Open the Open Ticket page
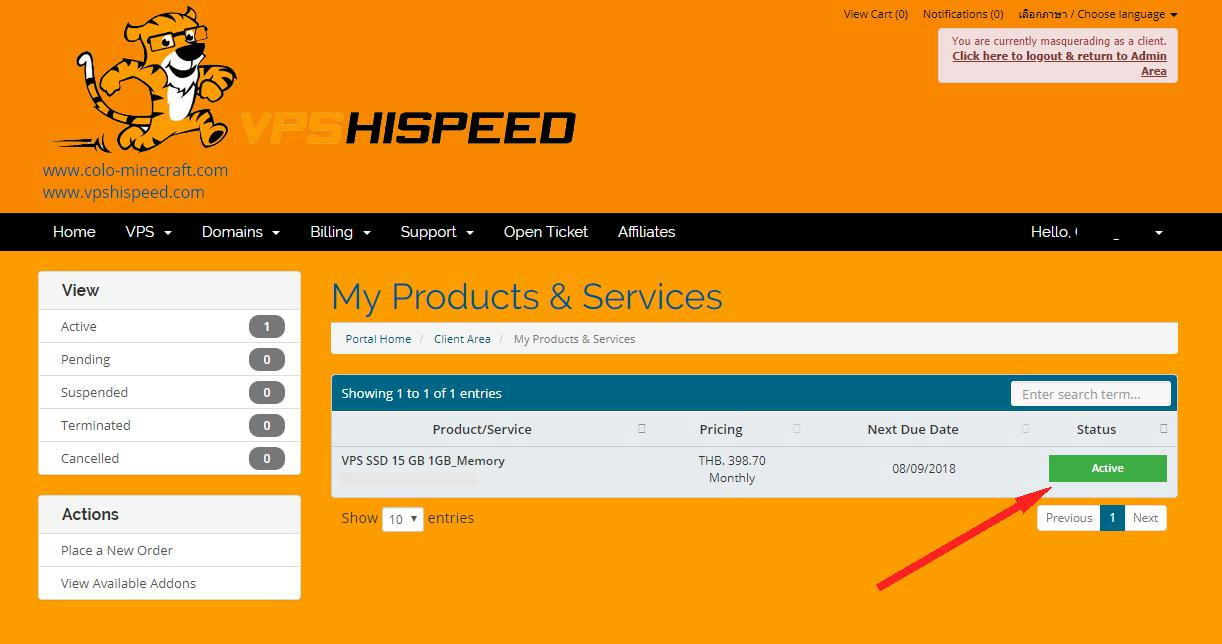1222x644 pixels. click(x=546, y=232)
